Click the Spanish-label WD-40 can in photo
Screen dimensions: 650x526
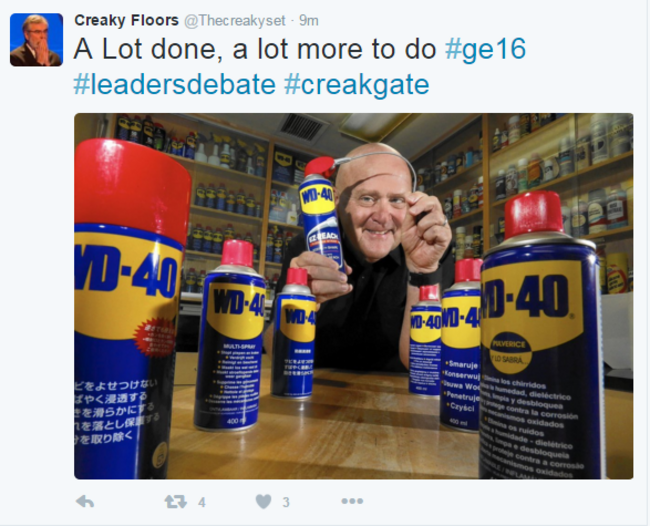click(x=541, y=336)
